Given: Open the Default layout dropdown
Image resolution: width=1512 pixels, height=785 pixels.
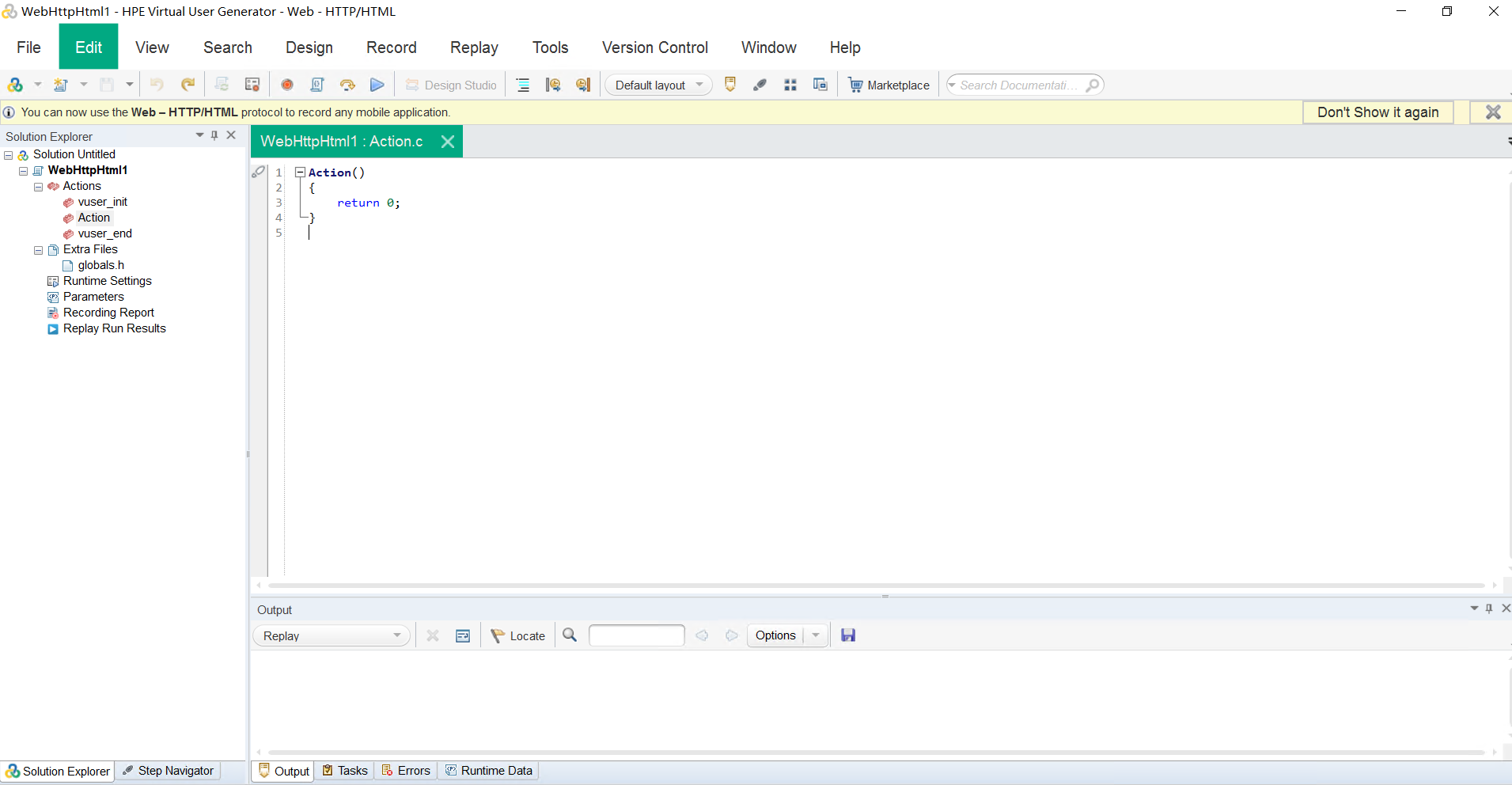Looking at the screenshot, I should 658,85.
